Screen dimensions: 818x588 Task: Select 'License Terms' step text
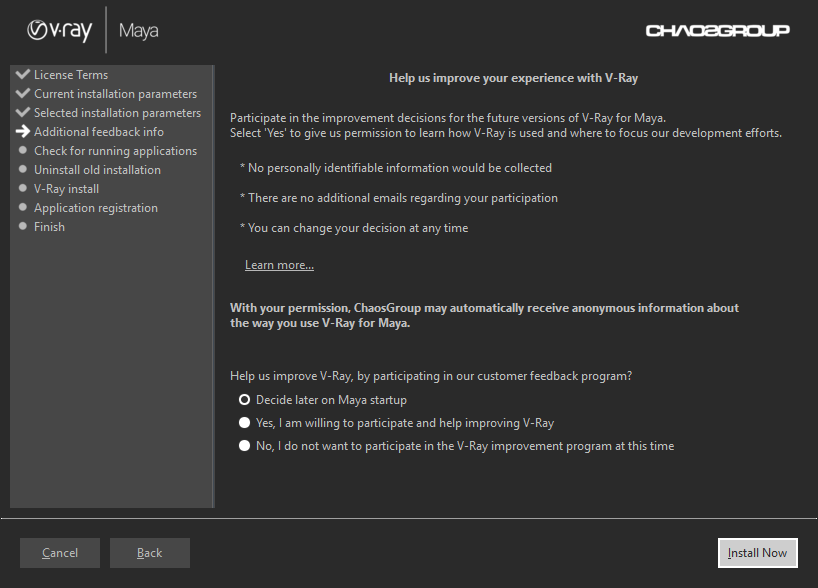[71, 75]
